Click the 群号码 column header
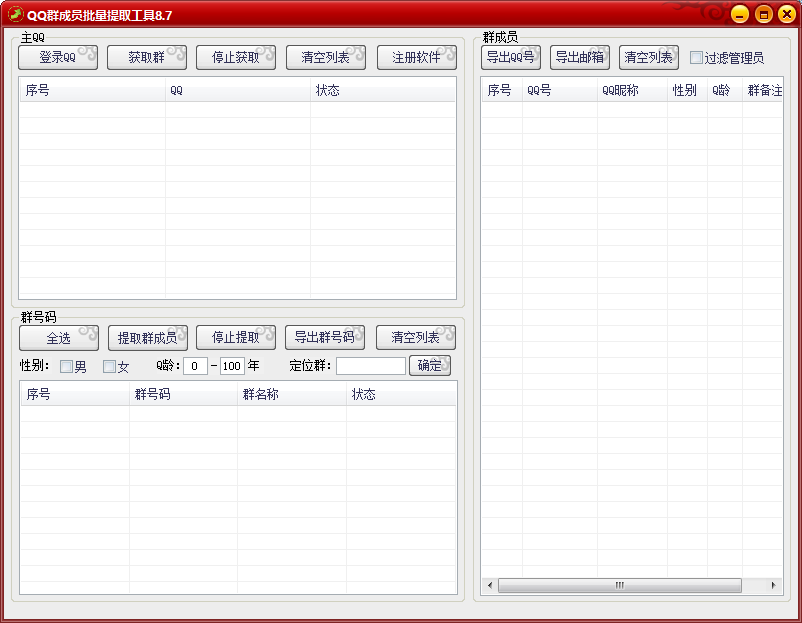The height and width of the screenshot is (623, 802). coord(184,394)
